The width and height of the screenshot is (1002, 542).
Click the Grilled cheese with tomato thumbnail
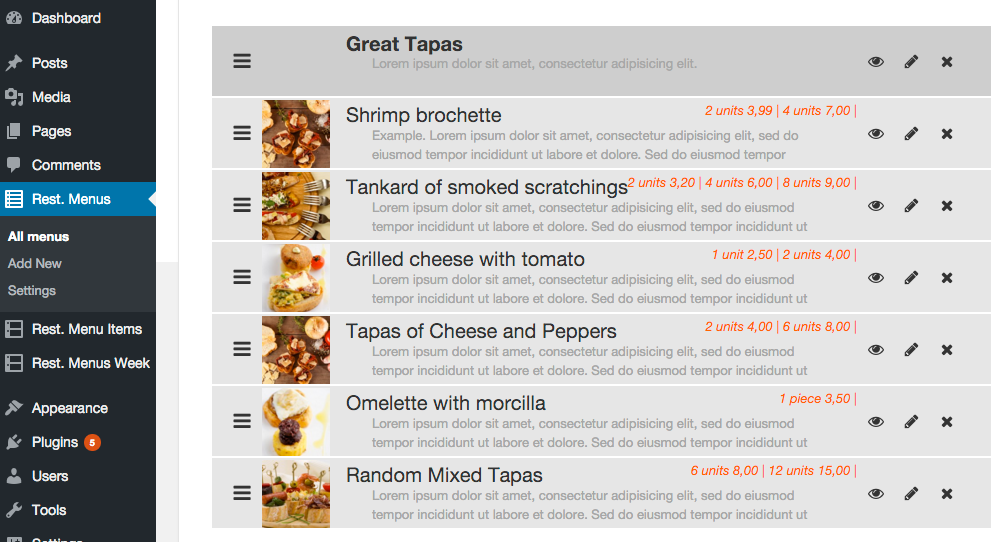[x=296, y=278]
